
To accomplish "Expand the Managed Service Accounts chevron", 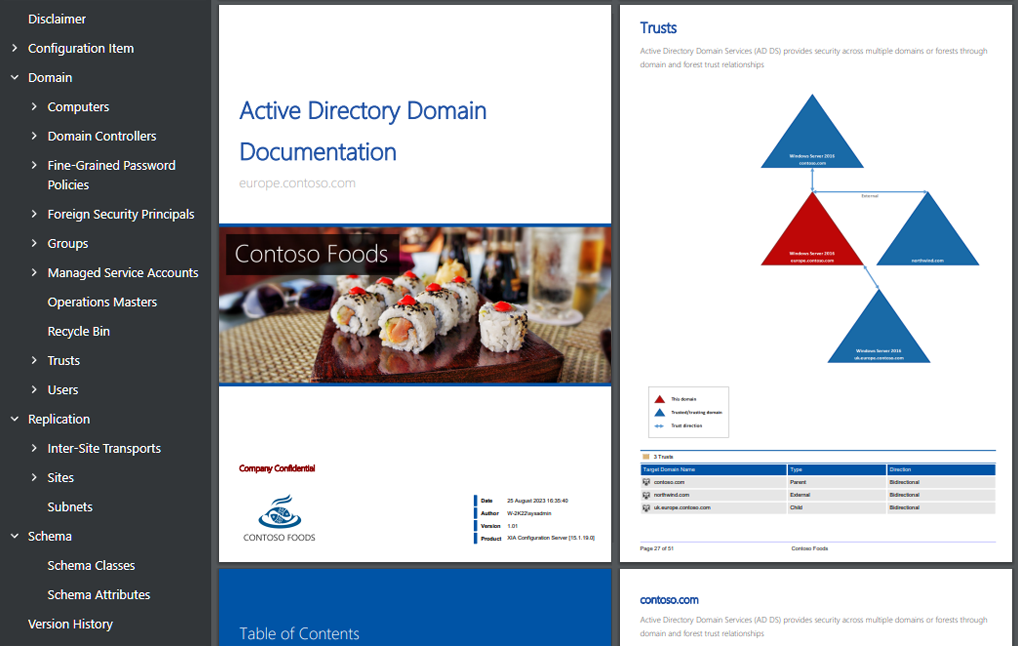I will [x=34, y=272].
